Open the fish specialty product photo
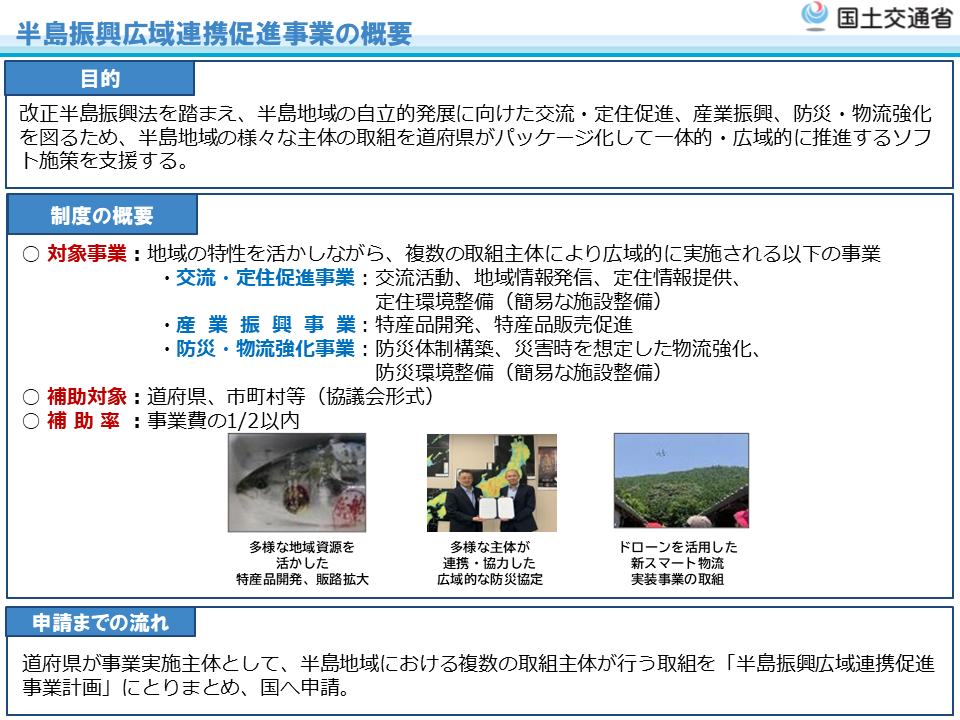960x720 pixels. click(296, 482)
